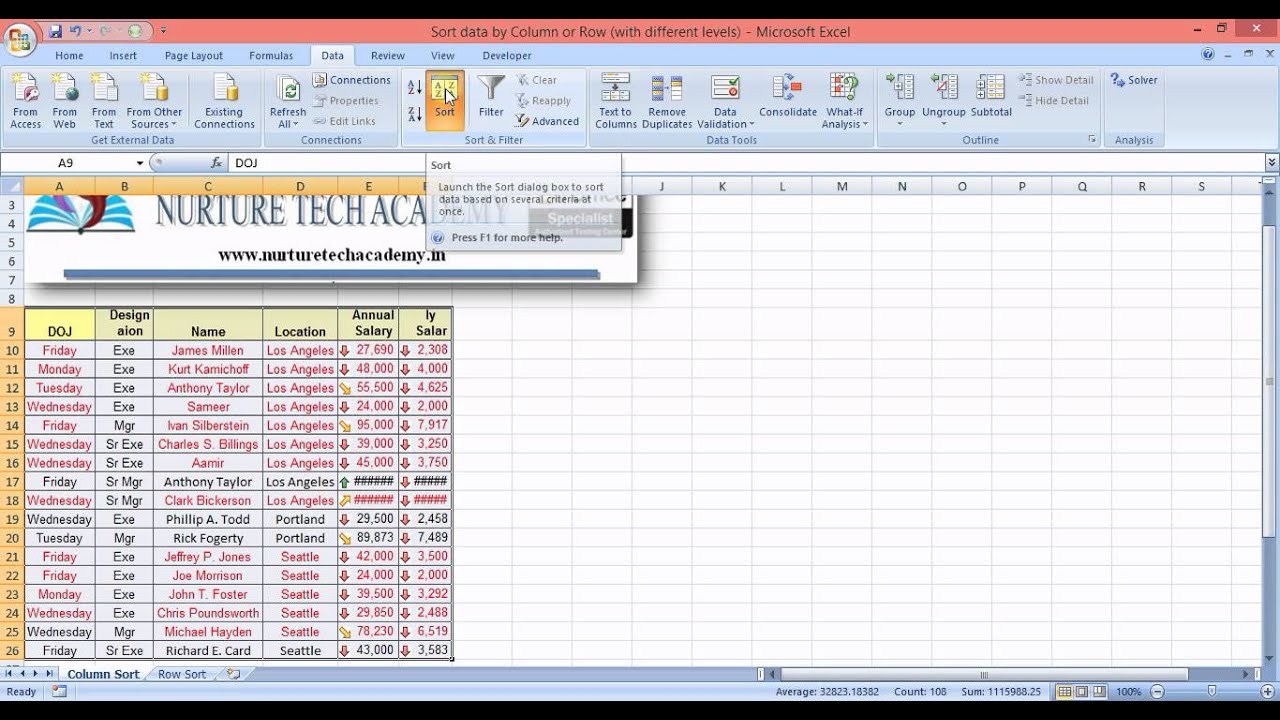Open the Developer tab
The image size is (1280, 720).
507,56
